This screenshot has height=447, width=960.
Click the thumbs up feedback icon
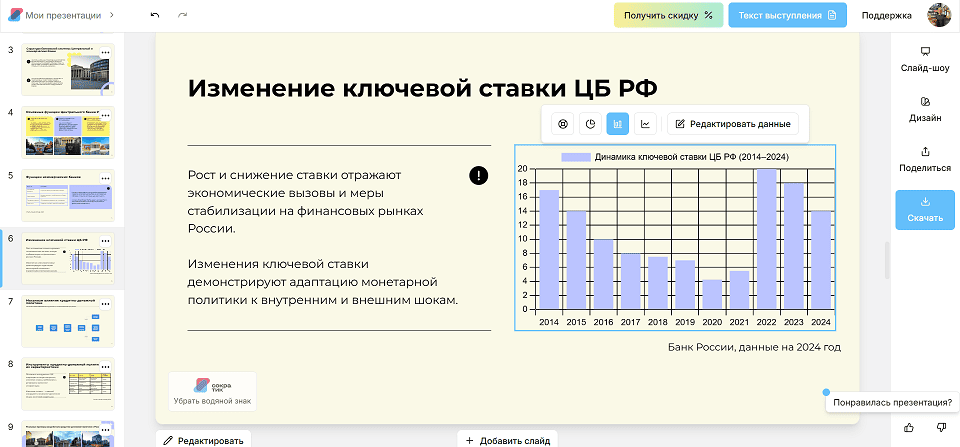[x=909, y=428]
